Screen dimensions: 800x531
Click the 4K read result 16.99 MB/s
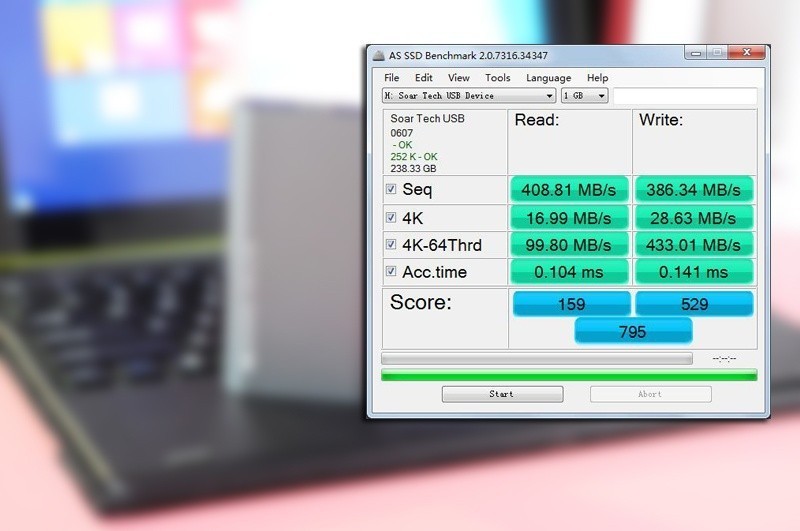tap(569, 218)
